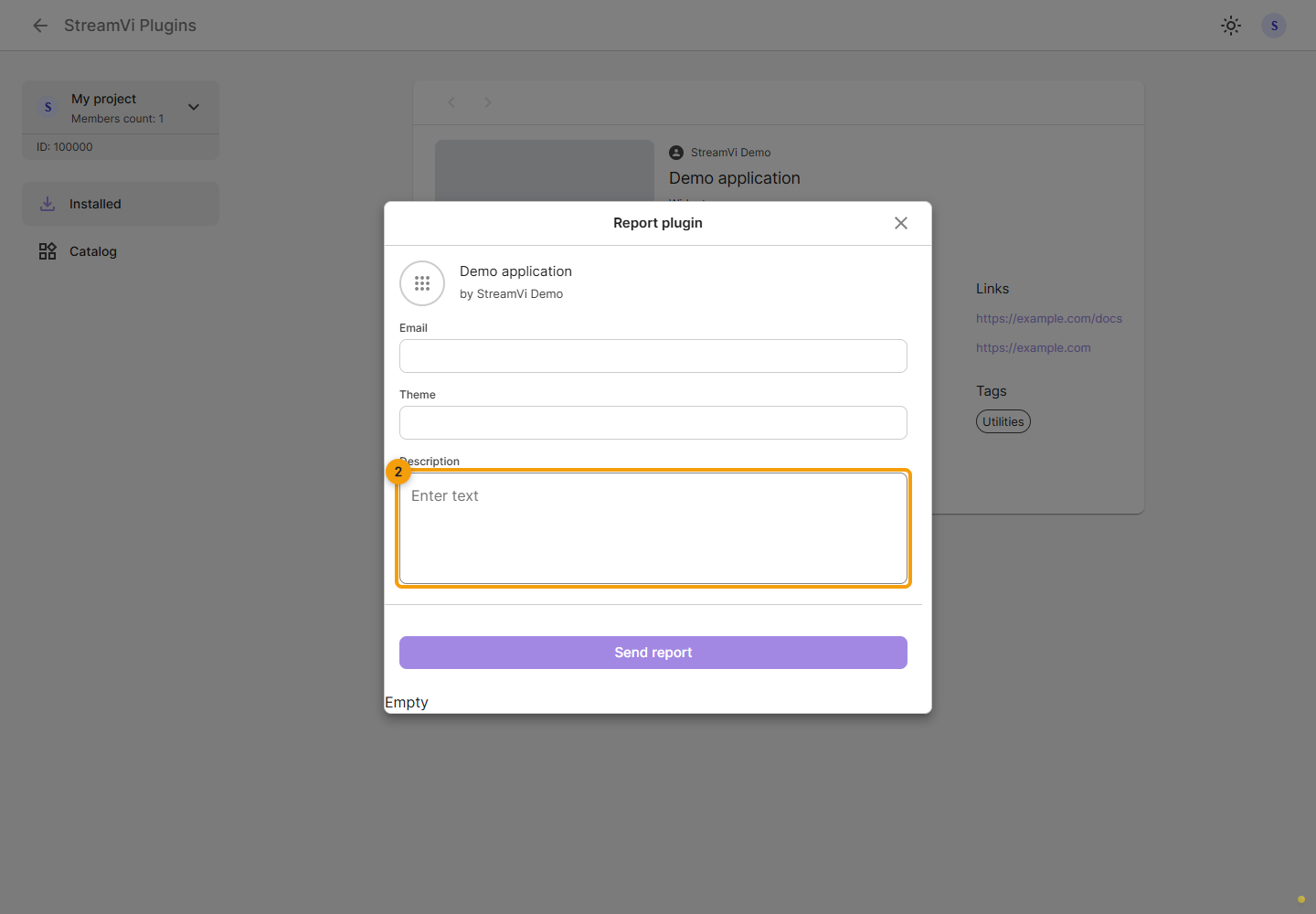Image resolution: width=1316 pixels, height=914 pixels.
Task: Open the https://example.com/docs link
Action: tap(1049, 319)
